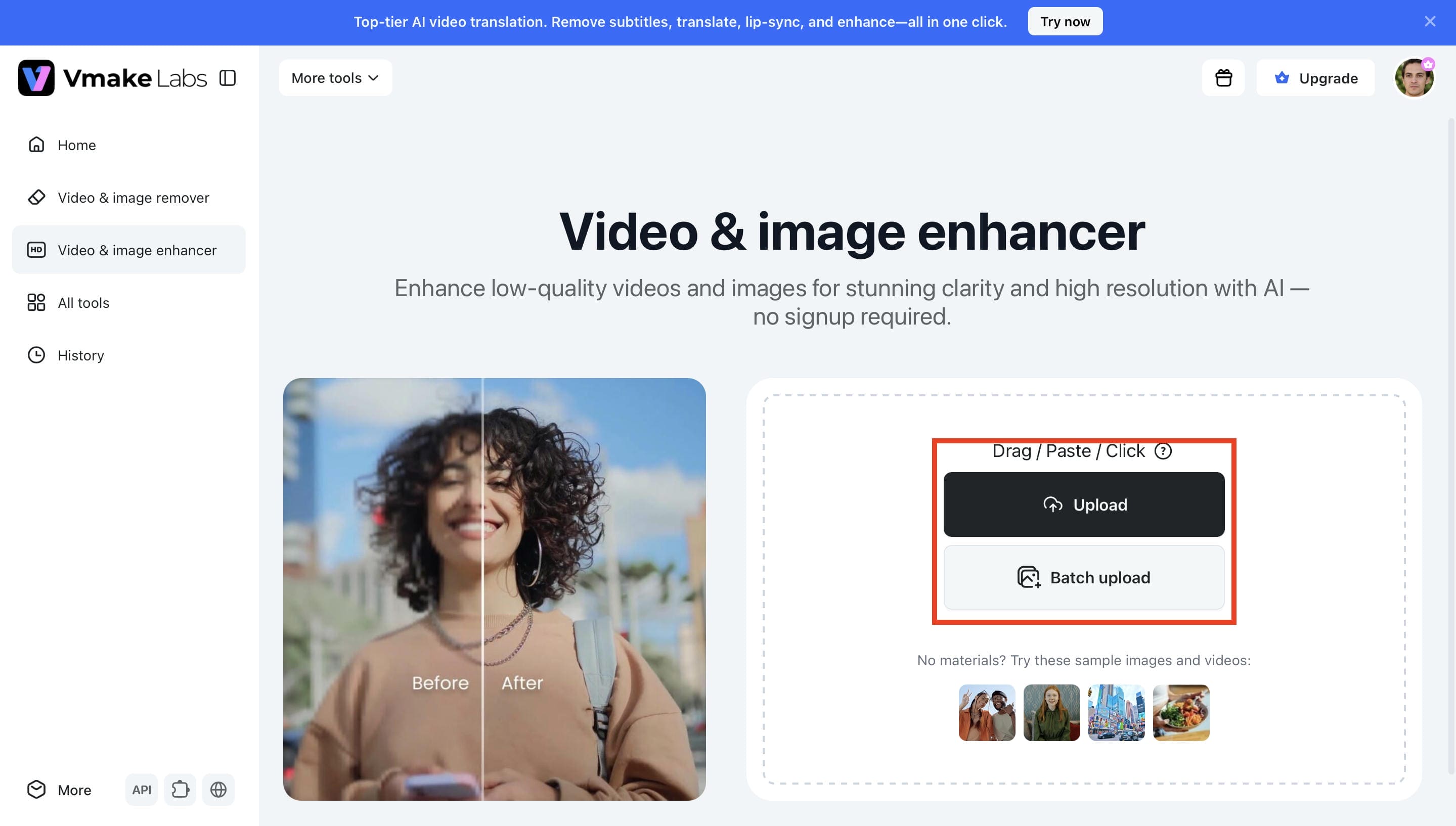The width and height of the screenshot is (1456, 826).
Task: Click the page vertical scrollbar
Action: point(1451,445)
